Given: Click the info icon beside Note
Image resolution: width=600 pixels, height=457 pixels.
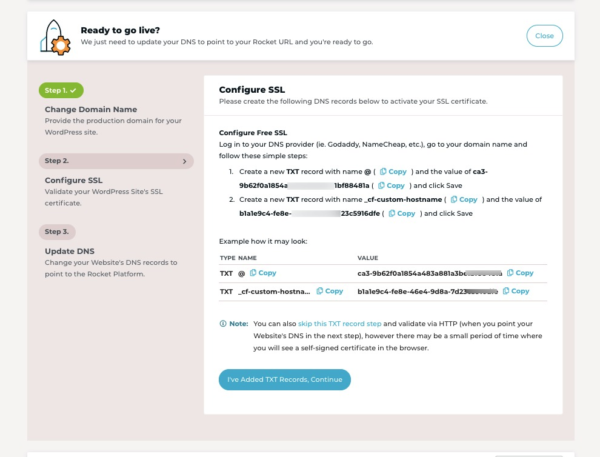Looking at the screenshot, I should (223, 324).
